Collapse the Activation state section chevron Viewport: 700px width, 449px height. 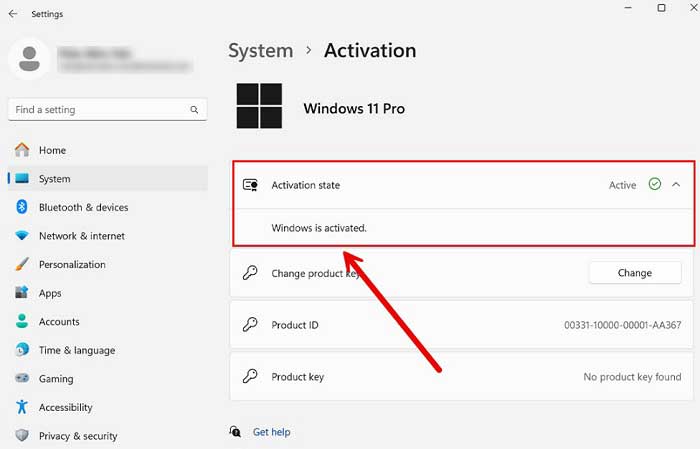click(676, 185)
